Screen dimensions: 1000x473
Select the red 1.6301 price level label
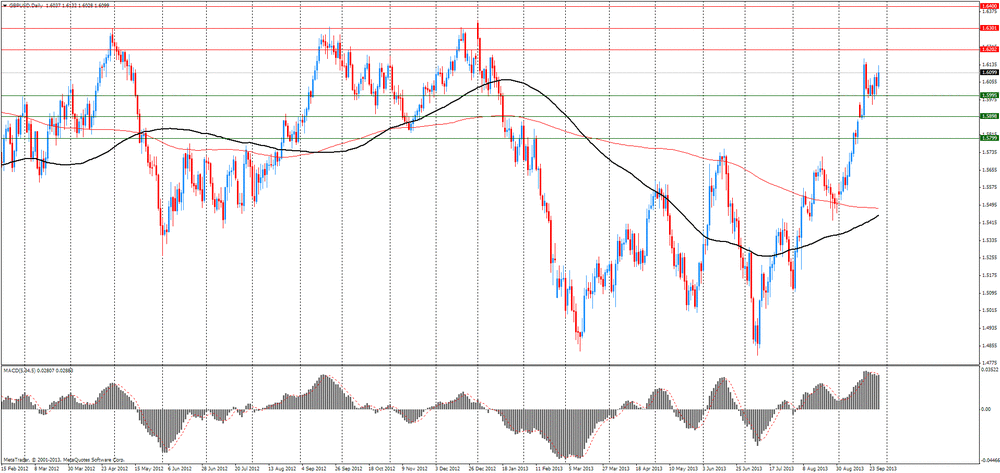987,28
